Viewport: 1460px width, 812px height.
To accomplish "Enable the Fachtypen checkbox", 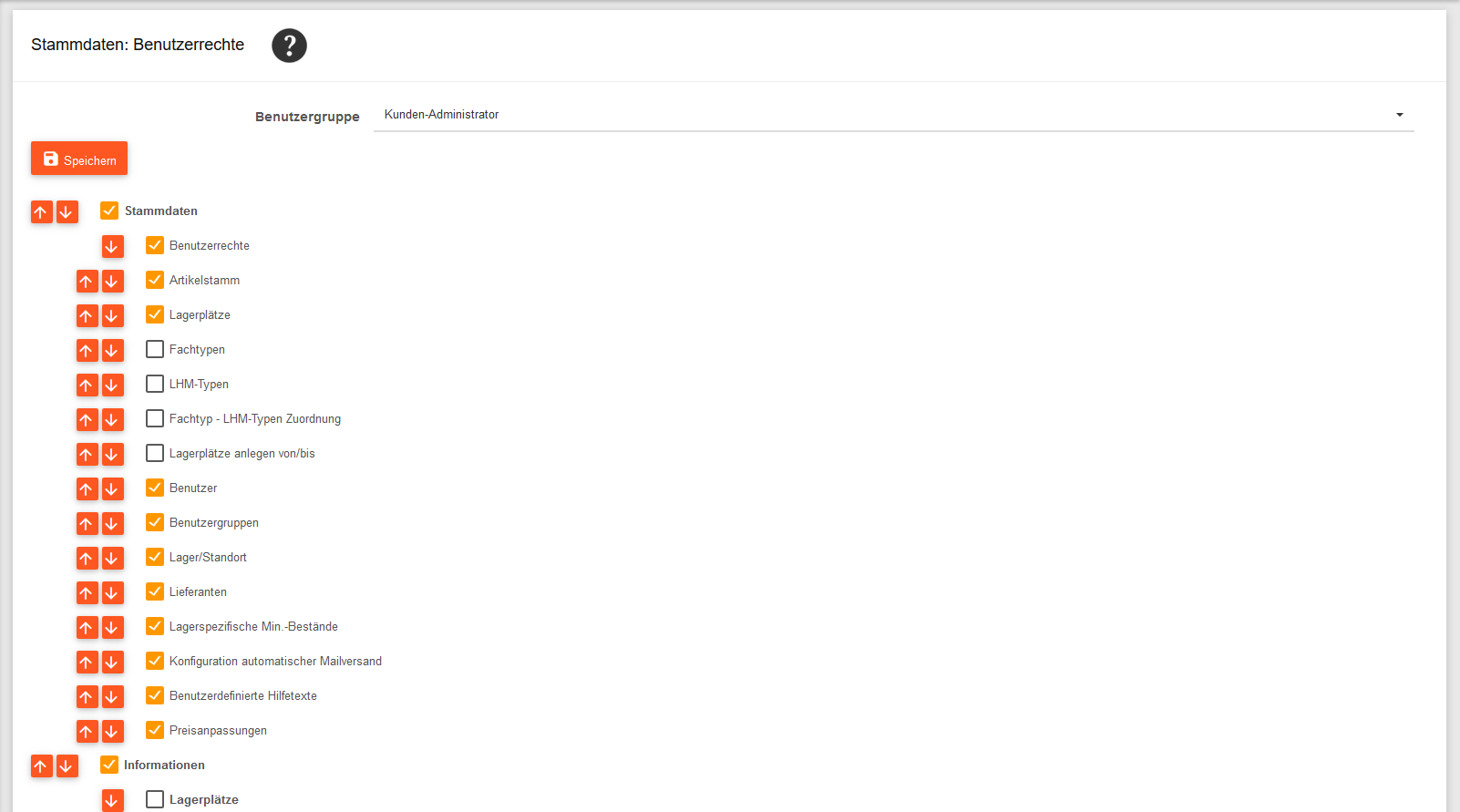I will click(155, 349).
